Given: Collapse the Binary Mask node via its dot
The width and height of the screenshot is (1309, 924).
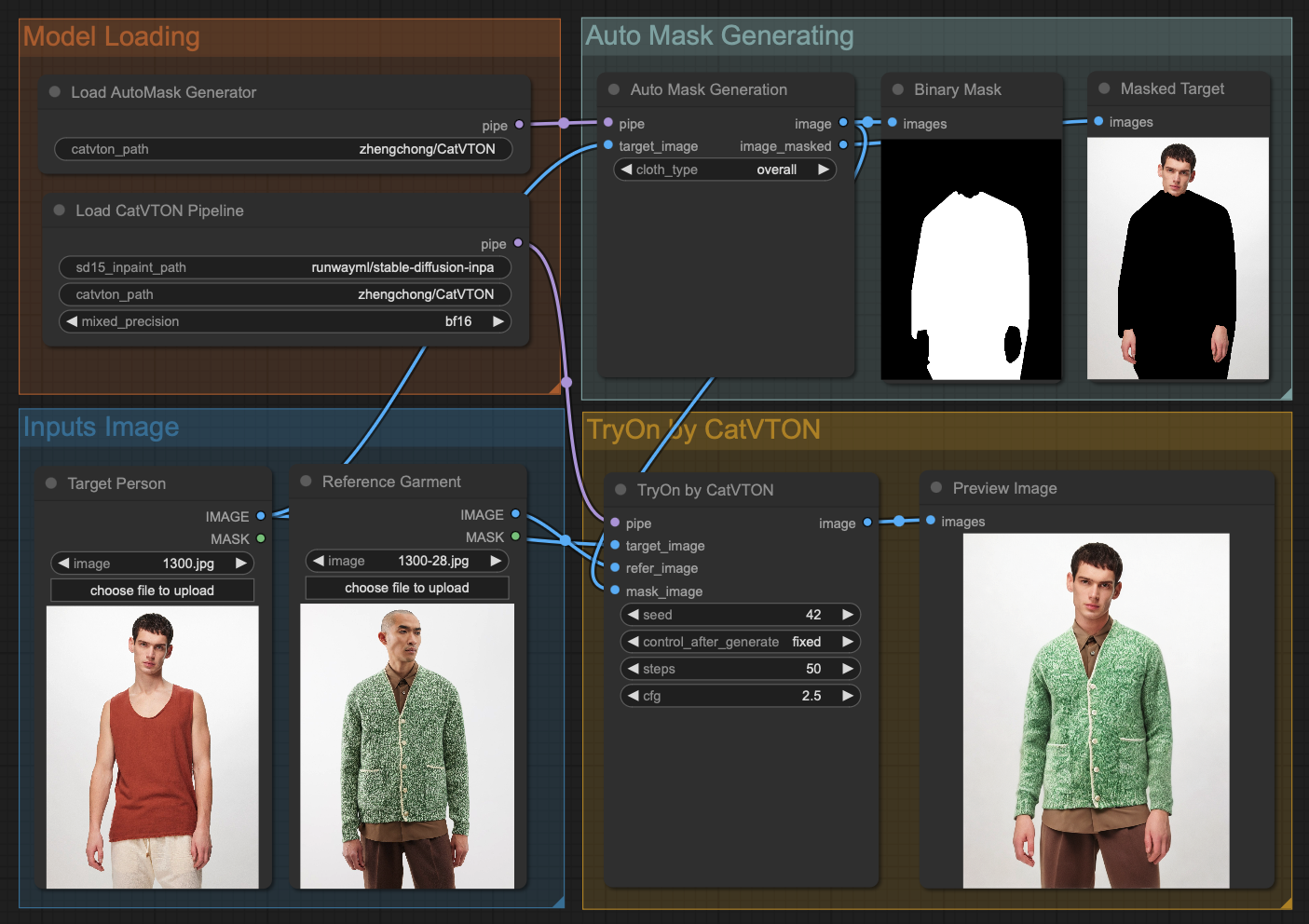Looking at the screenshot, I should [x=898, y=89].
